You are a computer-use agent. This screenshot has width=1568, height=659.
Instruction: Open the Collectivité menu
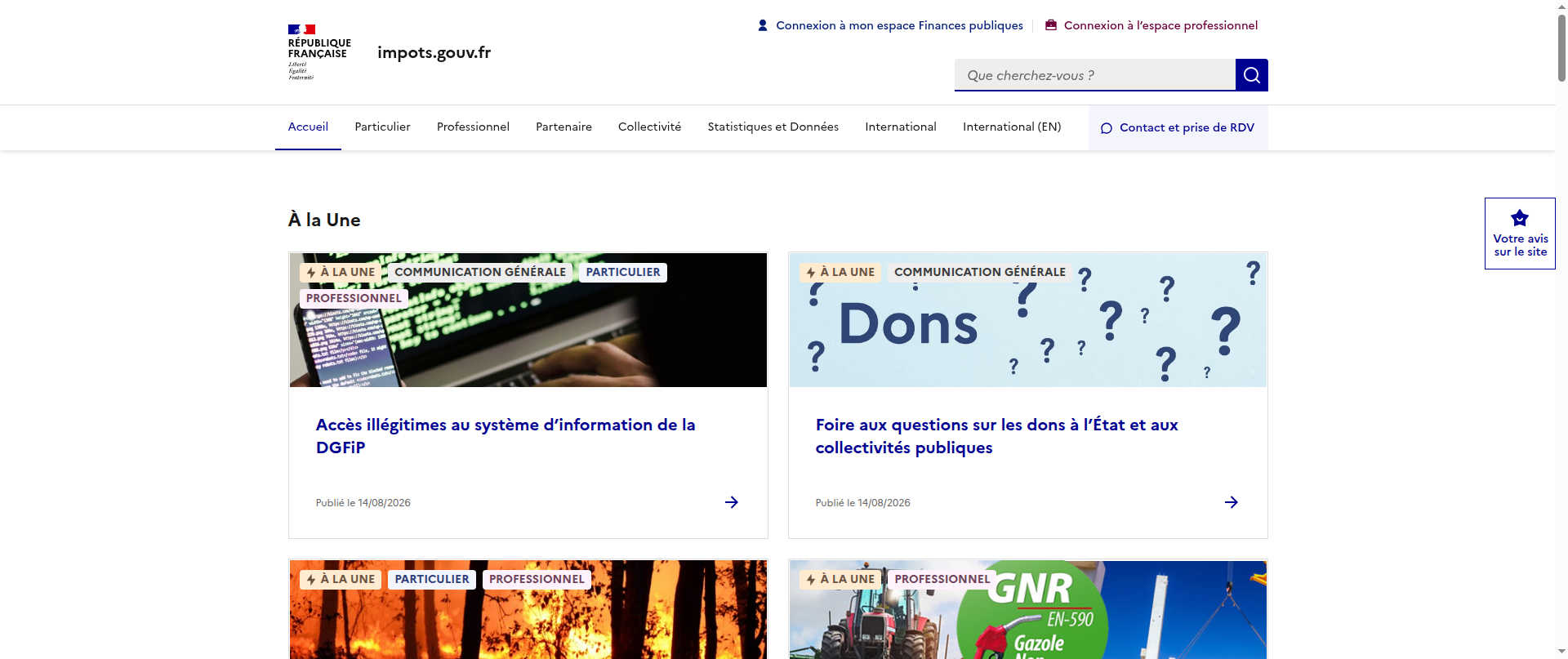pyautogui.click(x=649, y=127)
